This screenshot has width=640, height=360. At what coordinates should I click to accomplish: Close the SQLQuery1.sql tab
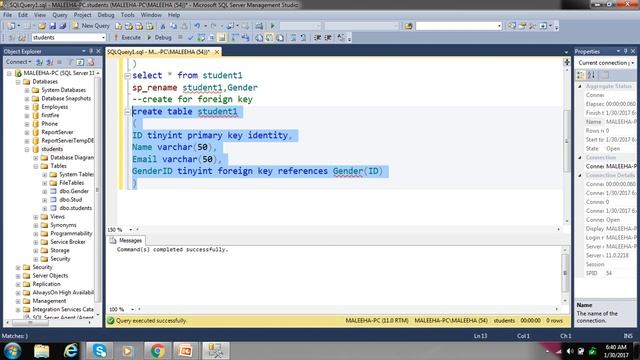coord(217,52)
